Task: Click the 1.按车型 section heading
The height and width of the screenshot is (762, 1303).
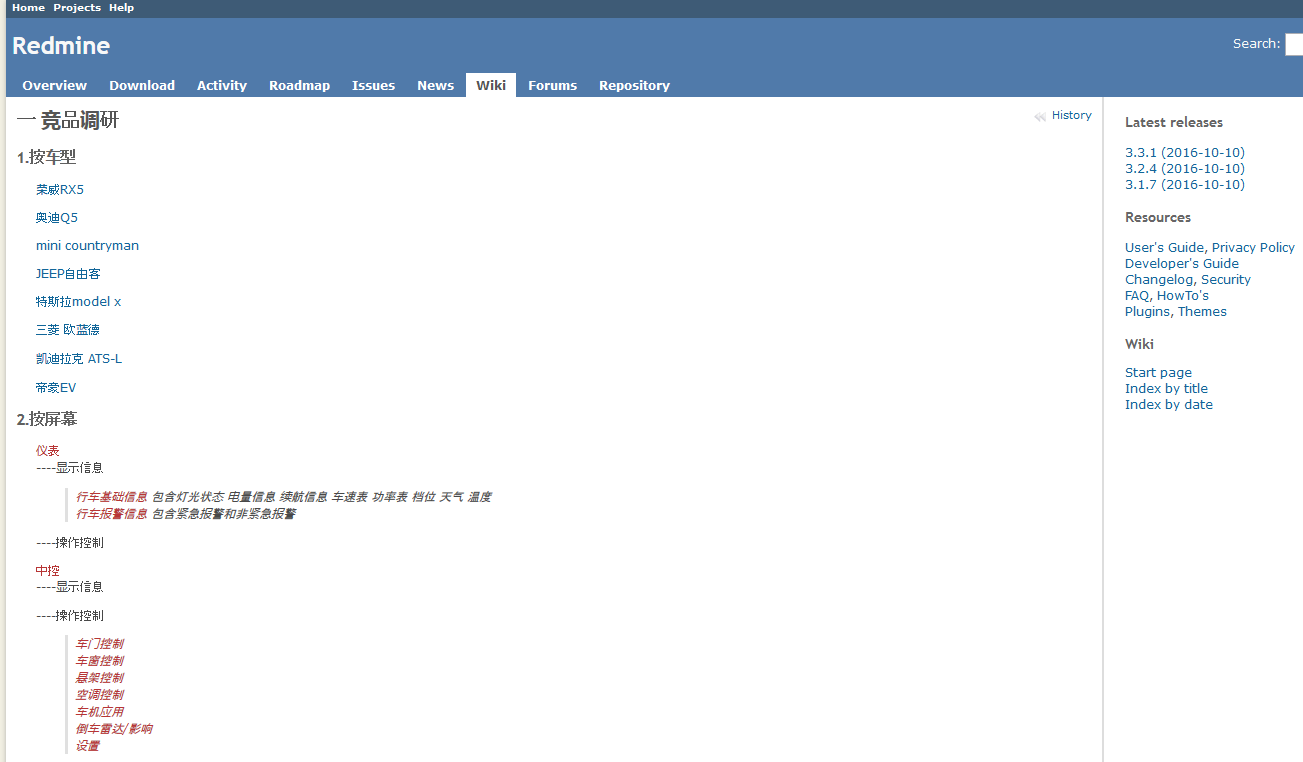Action: point(47,157)
